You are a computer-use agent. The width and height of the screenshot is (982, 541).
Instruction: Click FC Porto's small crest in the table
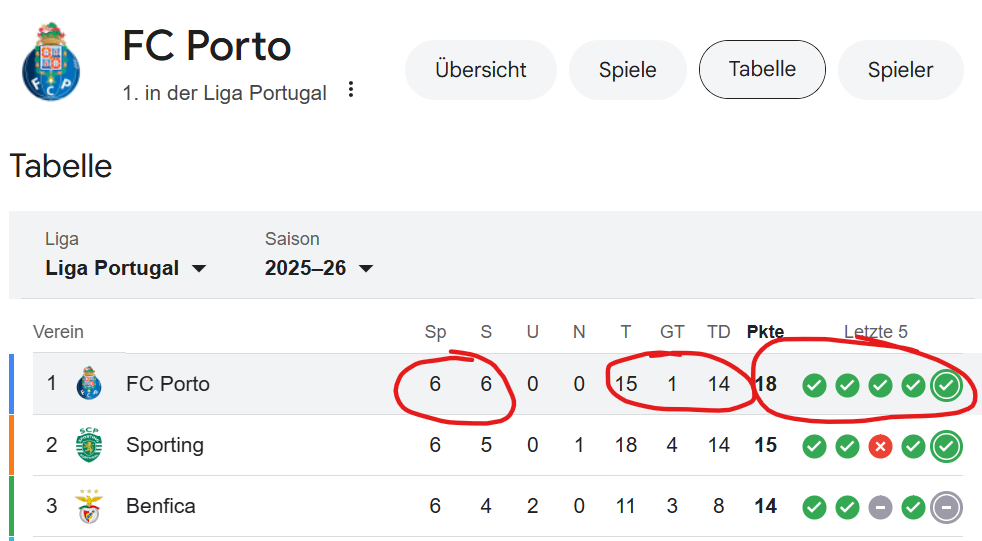[90, 384]
